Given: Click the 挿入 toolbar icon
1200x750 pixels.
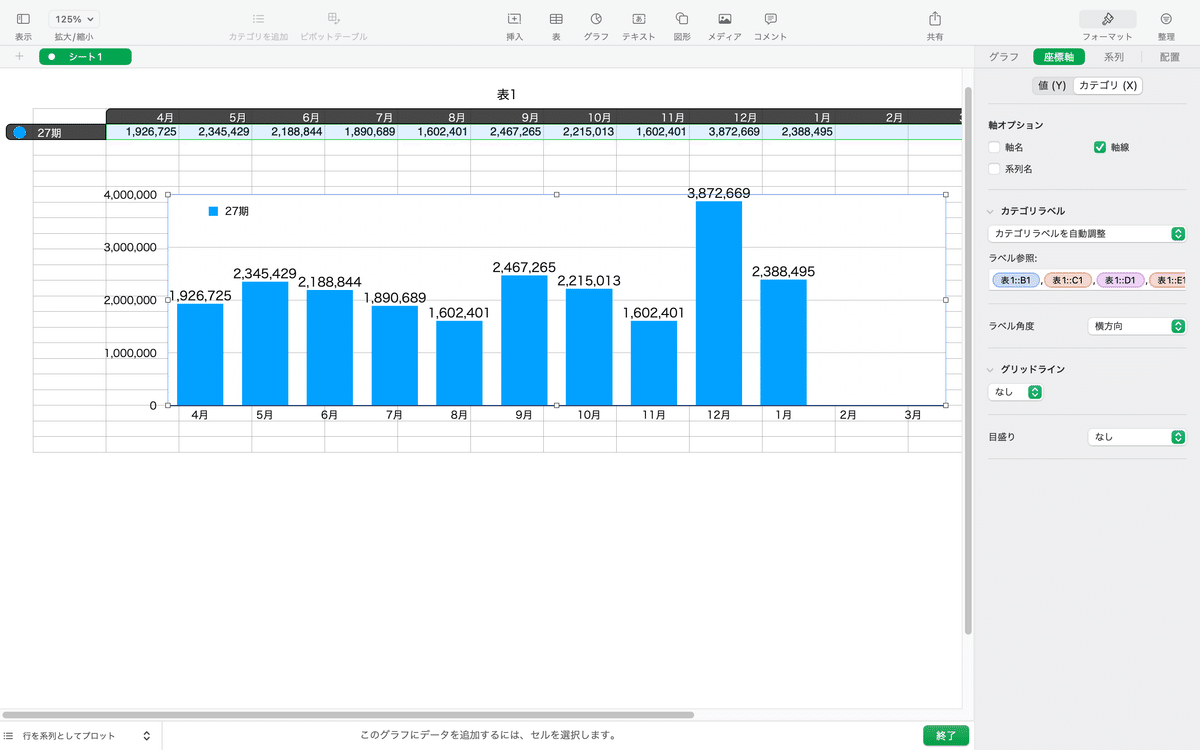Looking at the screenshot, I should coord(515,19).
